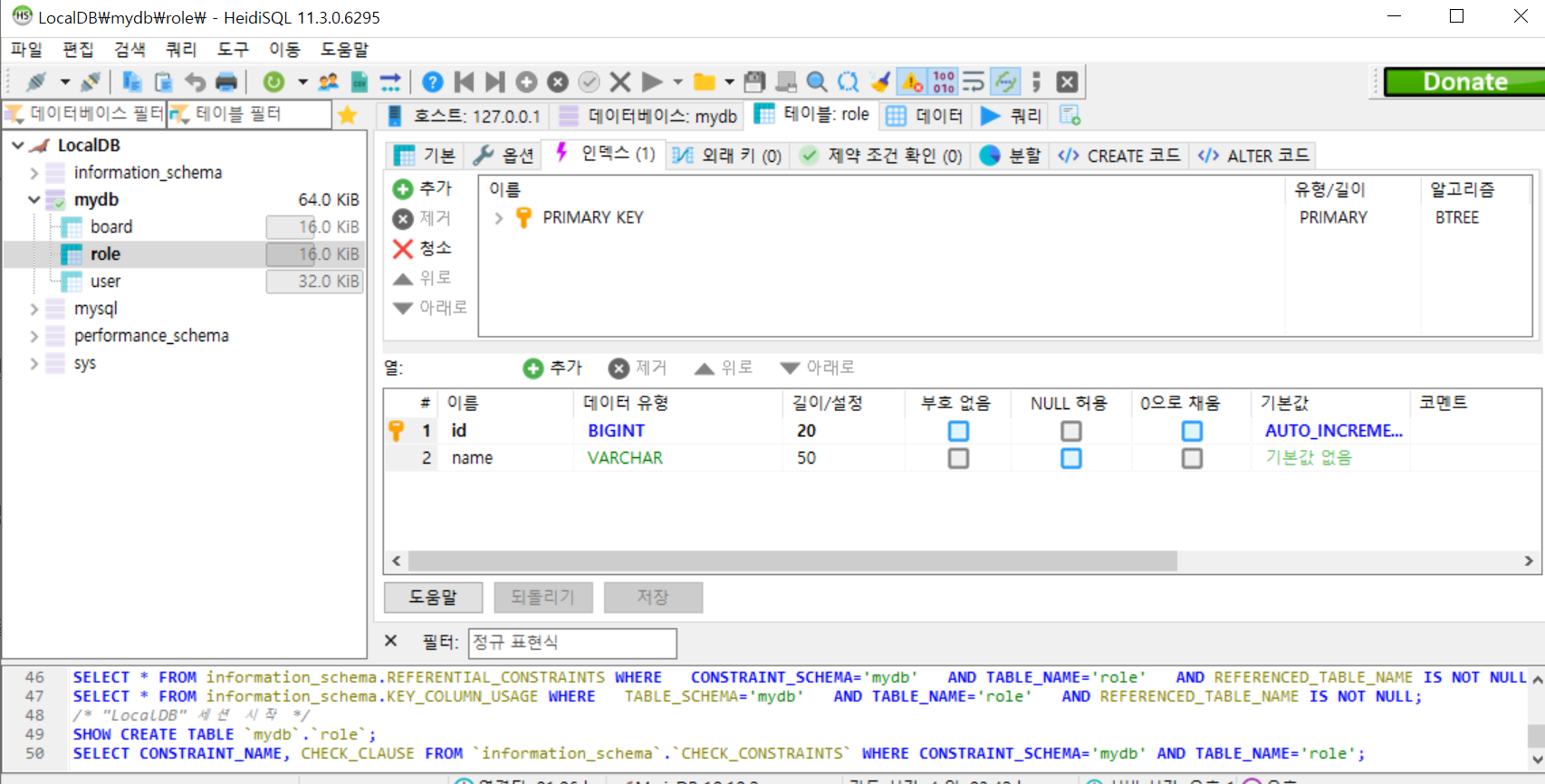Click the insert row plus icon in toolbar
This screenshot has width=1545, height=784.
point(526,81)
